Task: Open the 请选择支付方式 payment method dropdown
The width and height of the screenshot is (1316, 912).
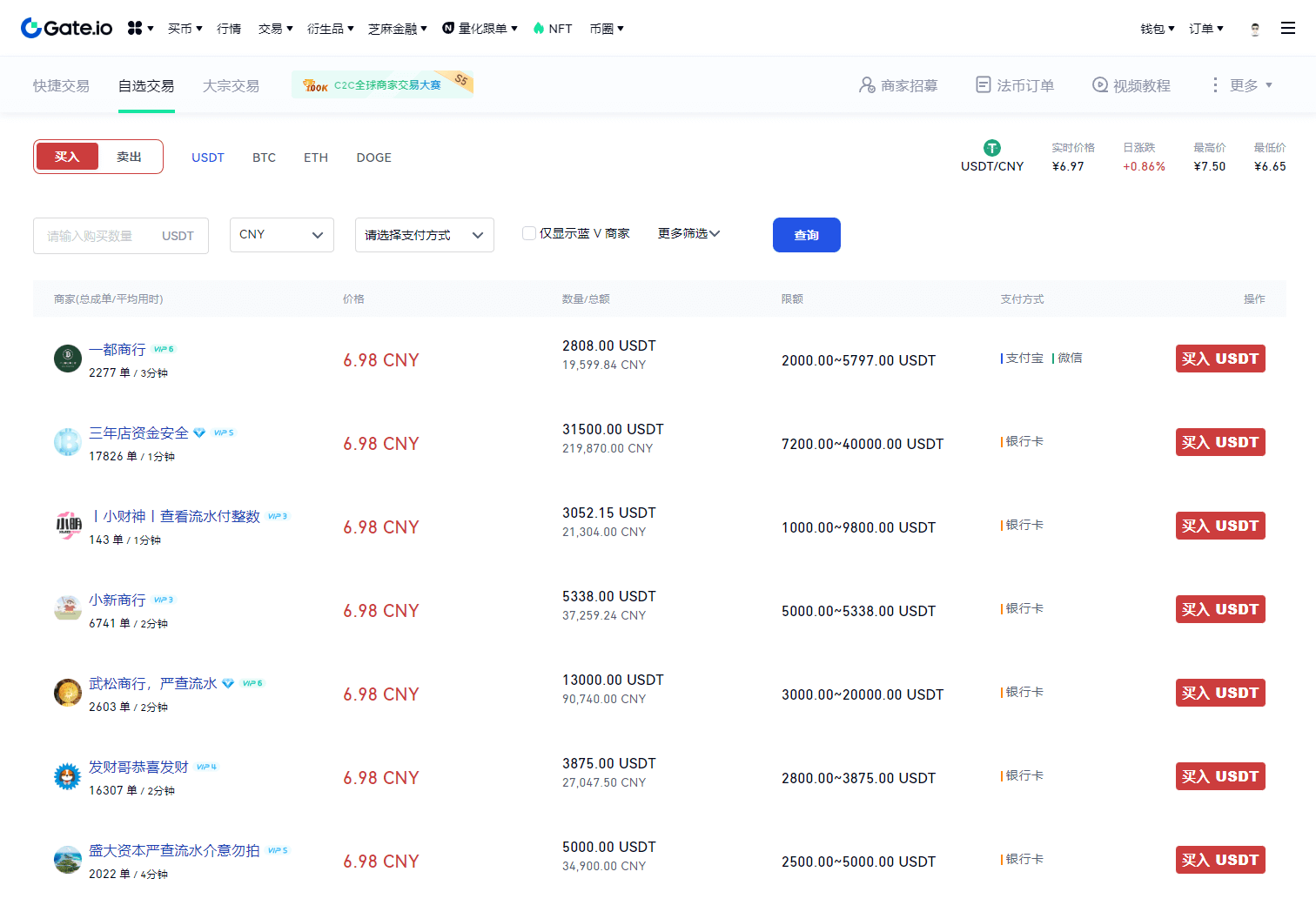Action: 424,234
